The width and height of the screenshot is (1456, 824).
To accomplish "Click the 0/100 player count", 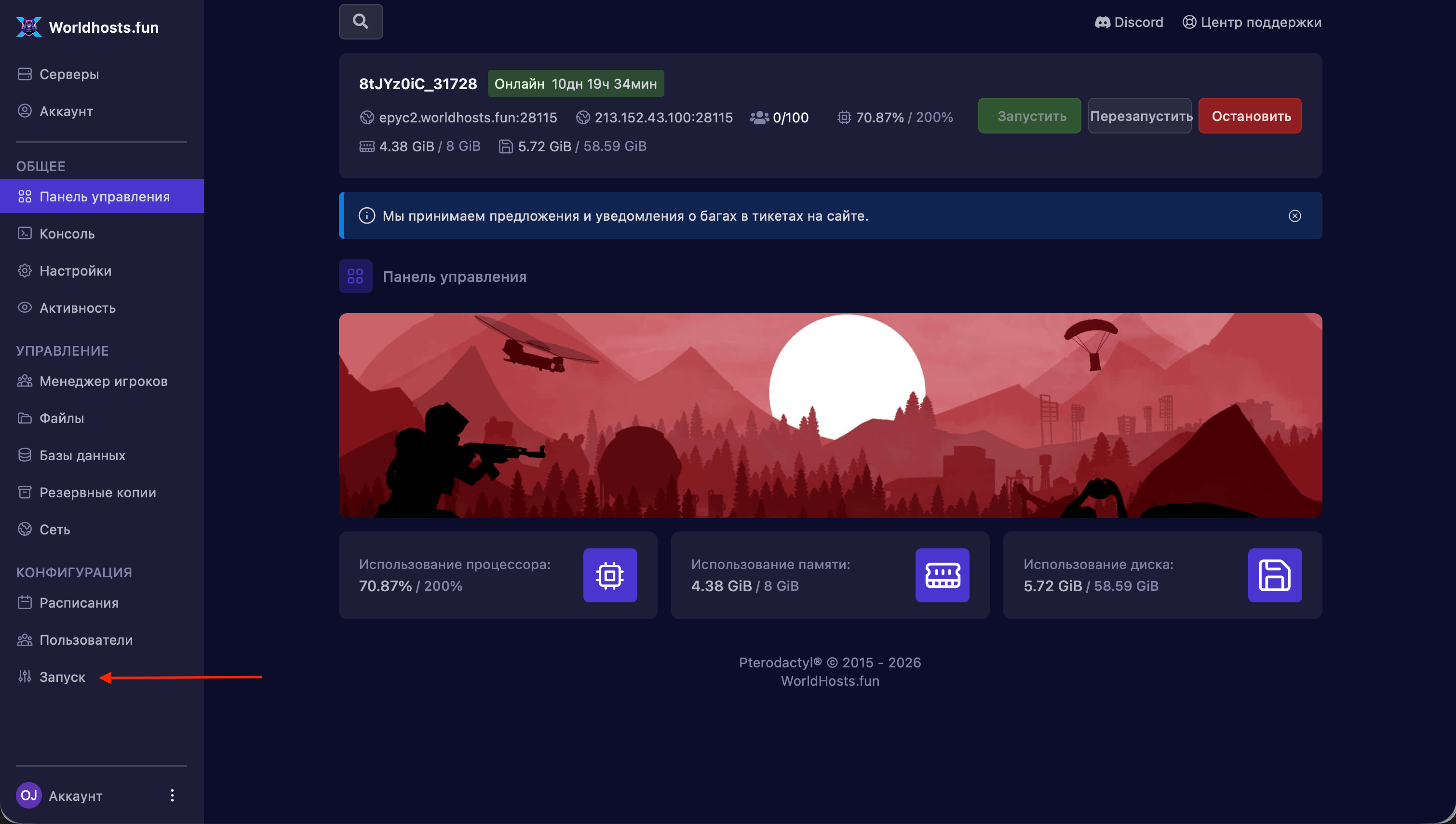I will pos(791,117).
